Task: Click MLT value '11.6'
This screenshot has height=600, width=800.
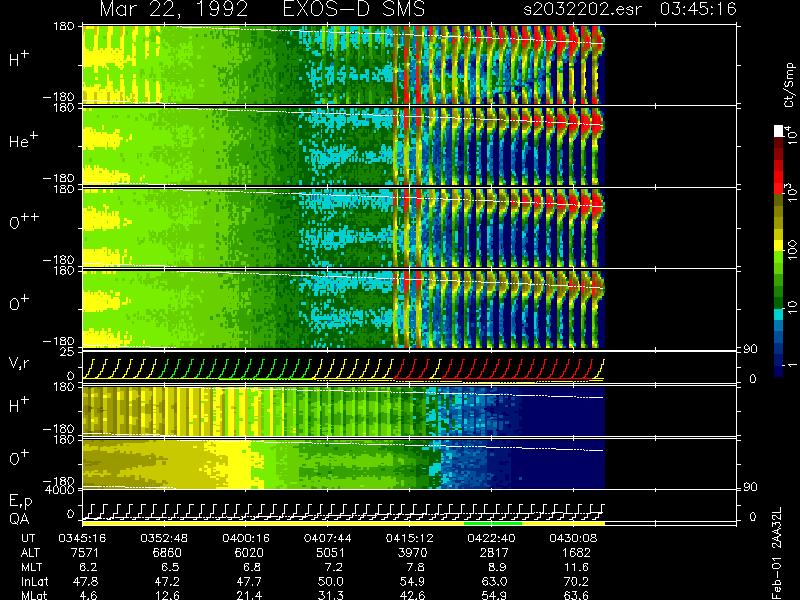Action: point(577,567)
